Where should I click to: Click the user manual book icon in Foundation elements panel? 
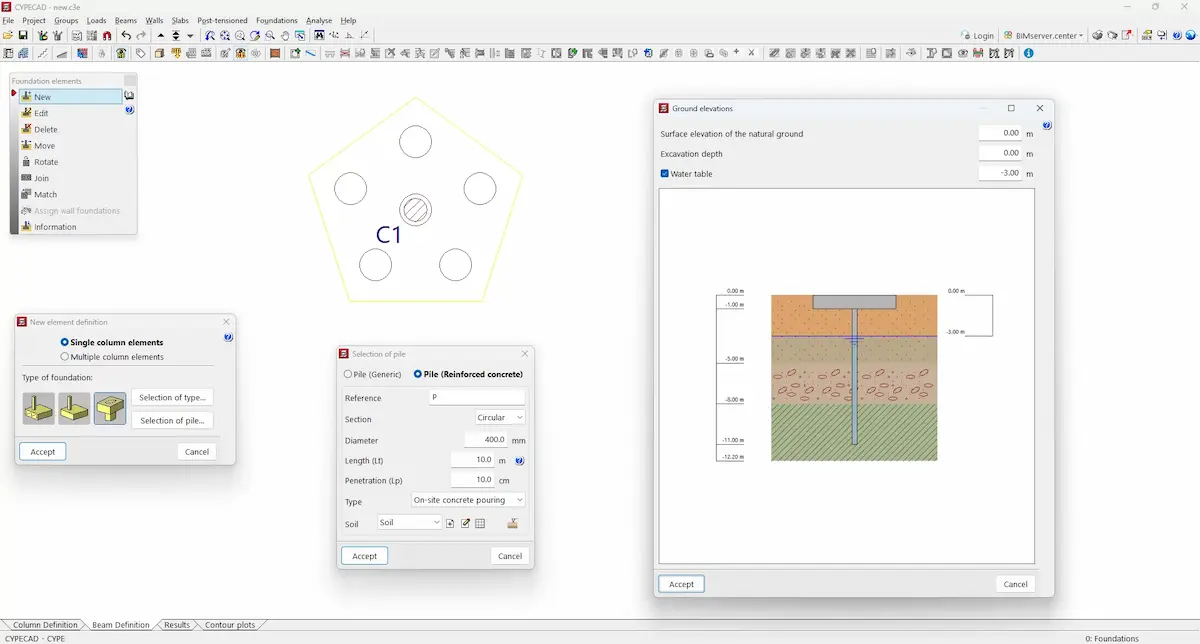click(x=130, y=96)
